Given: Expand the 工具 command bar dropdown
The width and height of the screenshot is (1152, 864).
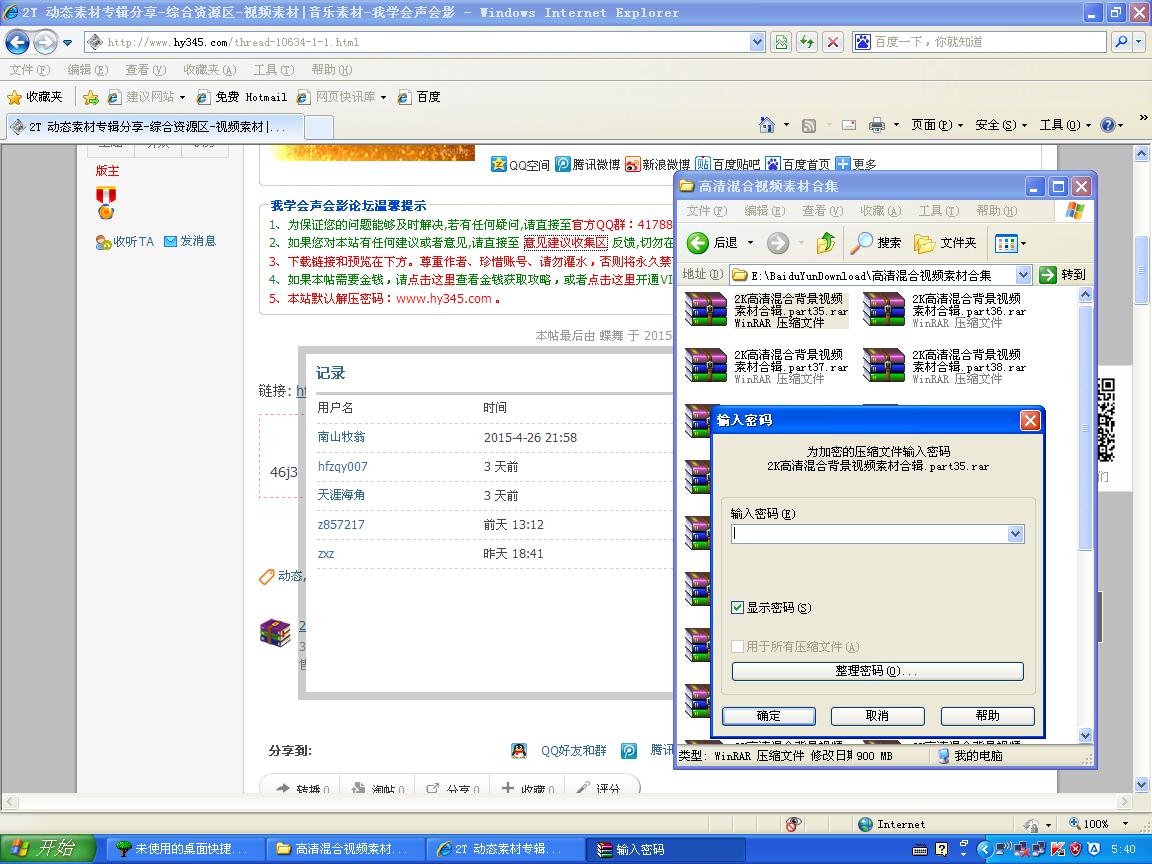Looking at the screenshot, I should click(x=1065, y=125).
